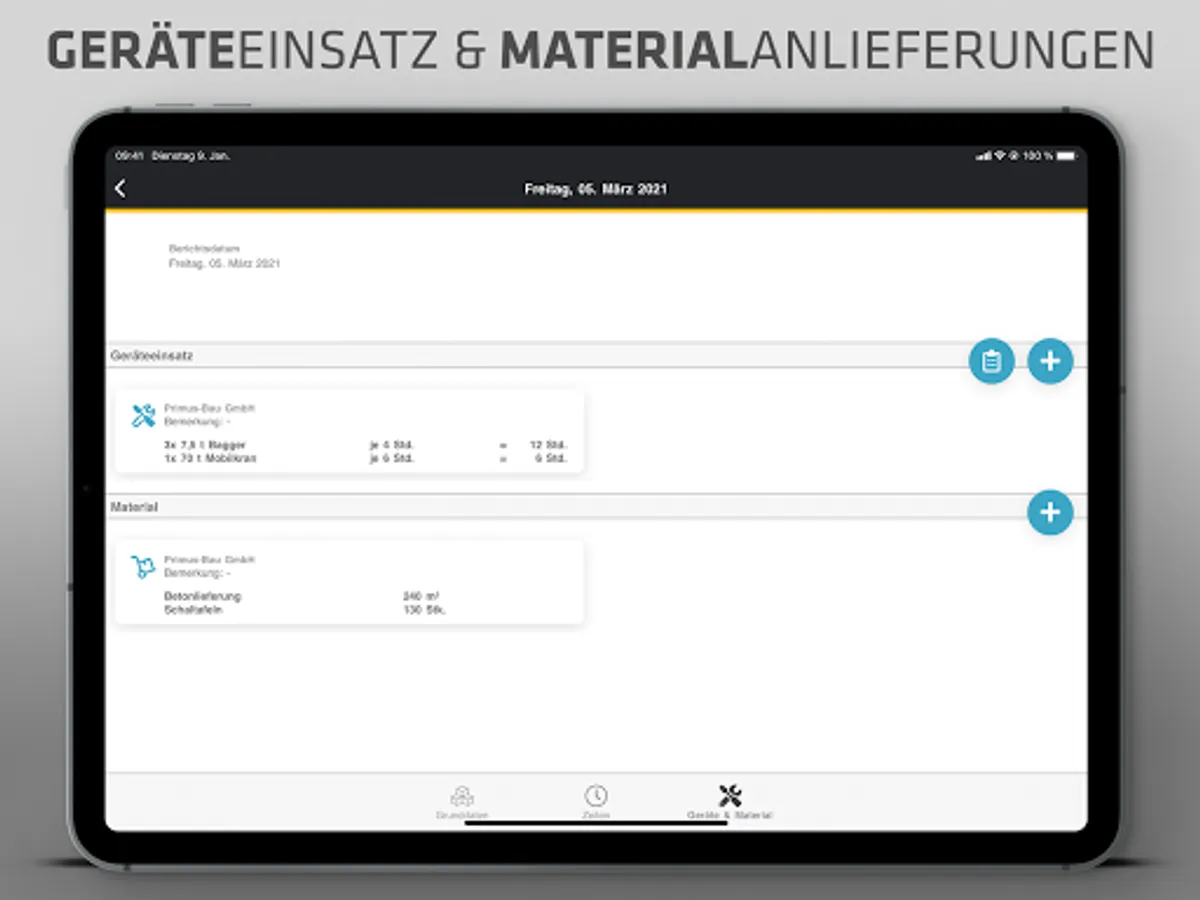Tap the cellular signal bars in status bar
Screen dimensions: 1200x900
pos(984,156)
